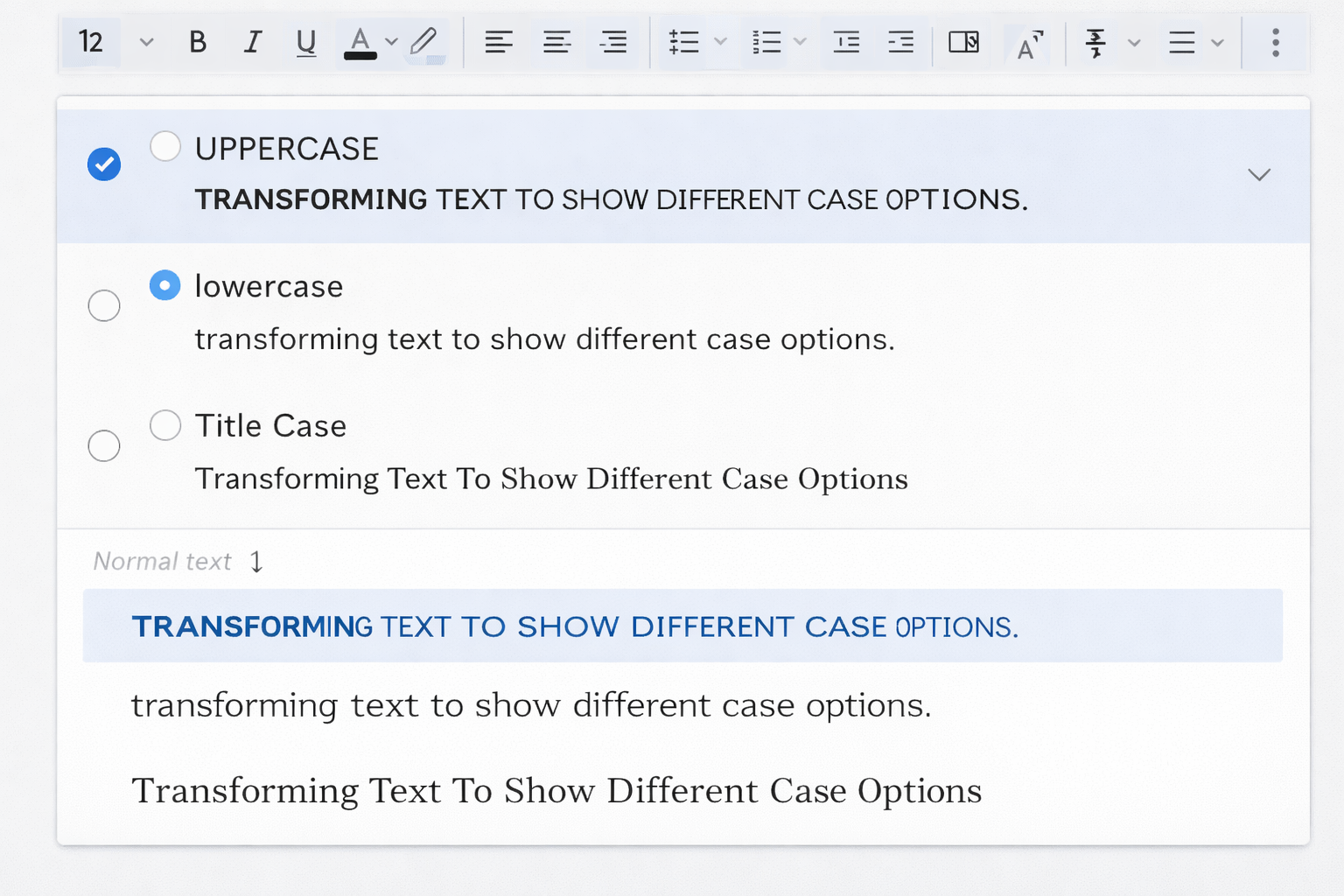1344x896 pixels.
Task: Select the highlighted TRANSFORMING sentence
Action: [574, 626]
